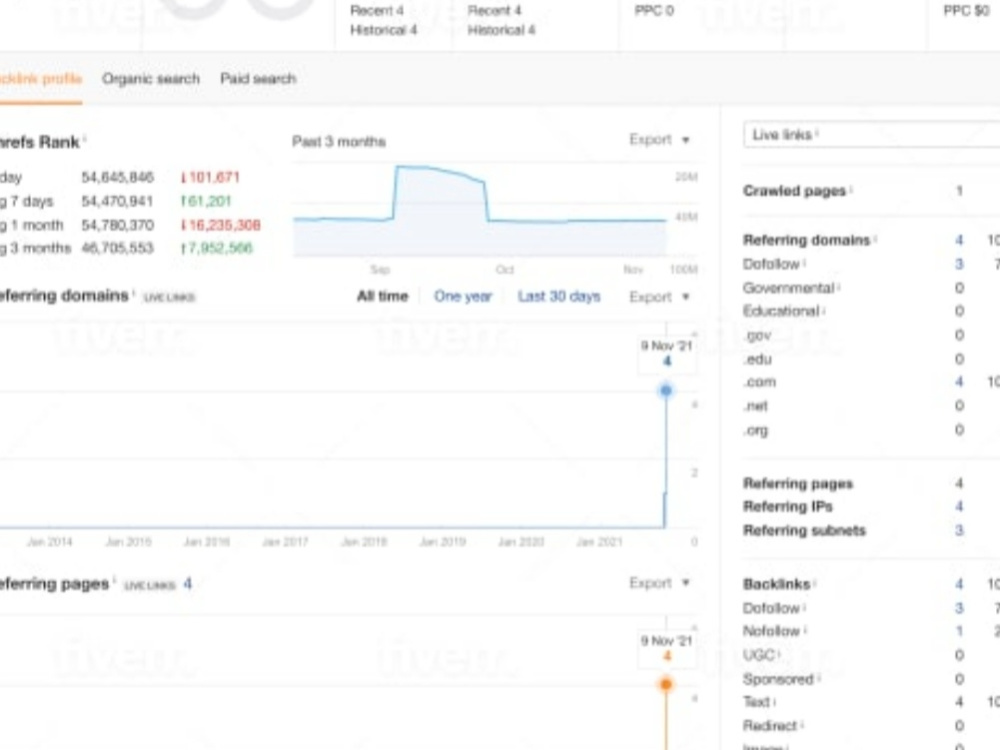Open the Paid search tab
The image size is (1000, 750).
pos(258,78)
